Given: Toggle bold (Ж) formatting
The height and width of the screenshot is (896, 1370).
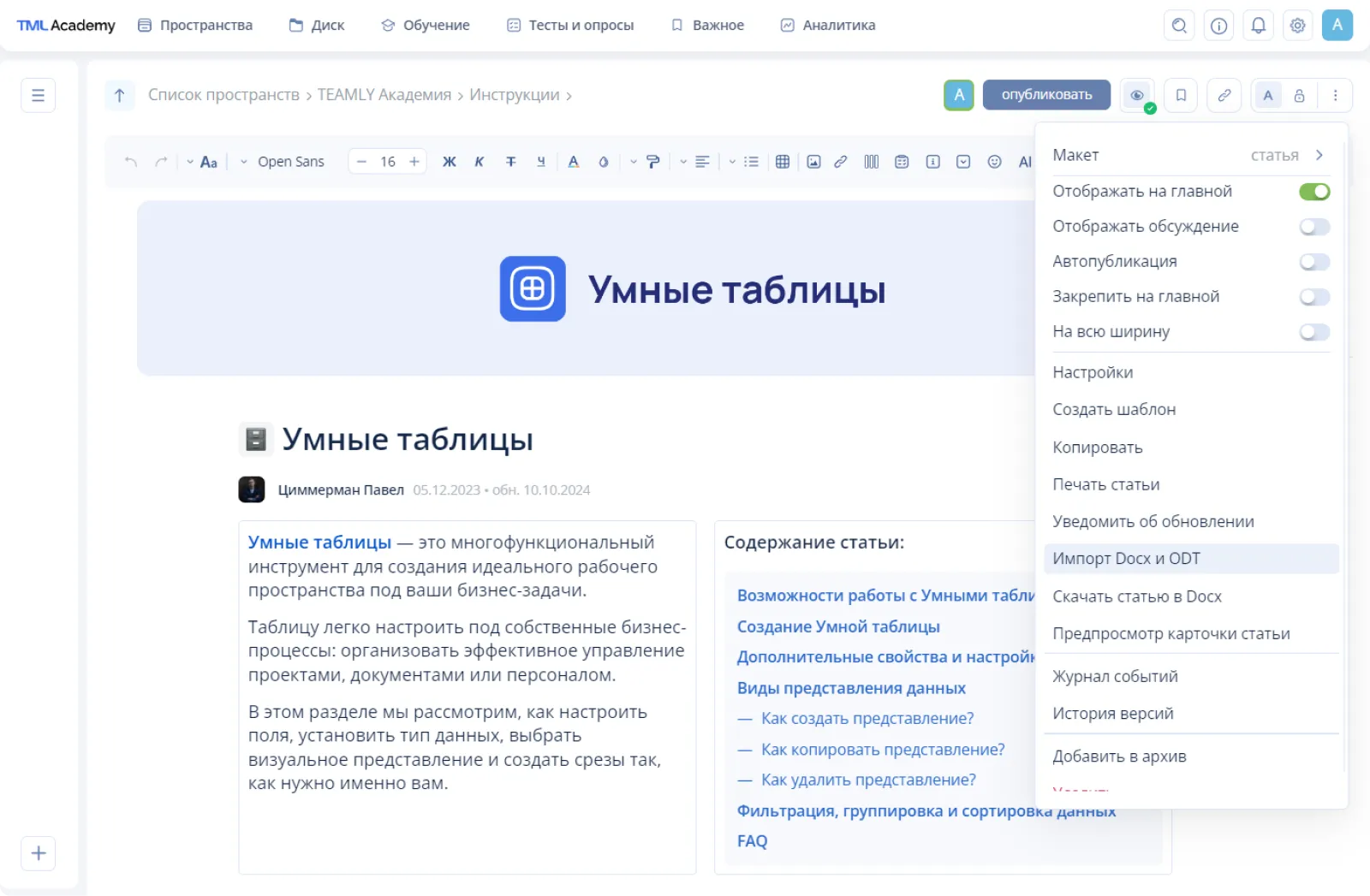Looking at the screenshot, I should 449,162.
